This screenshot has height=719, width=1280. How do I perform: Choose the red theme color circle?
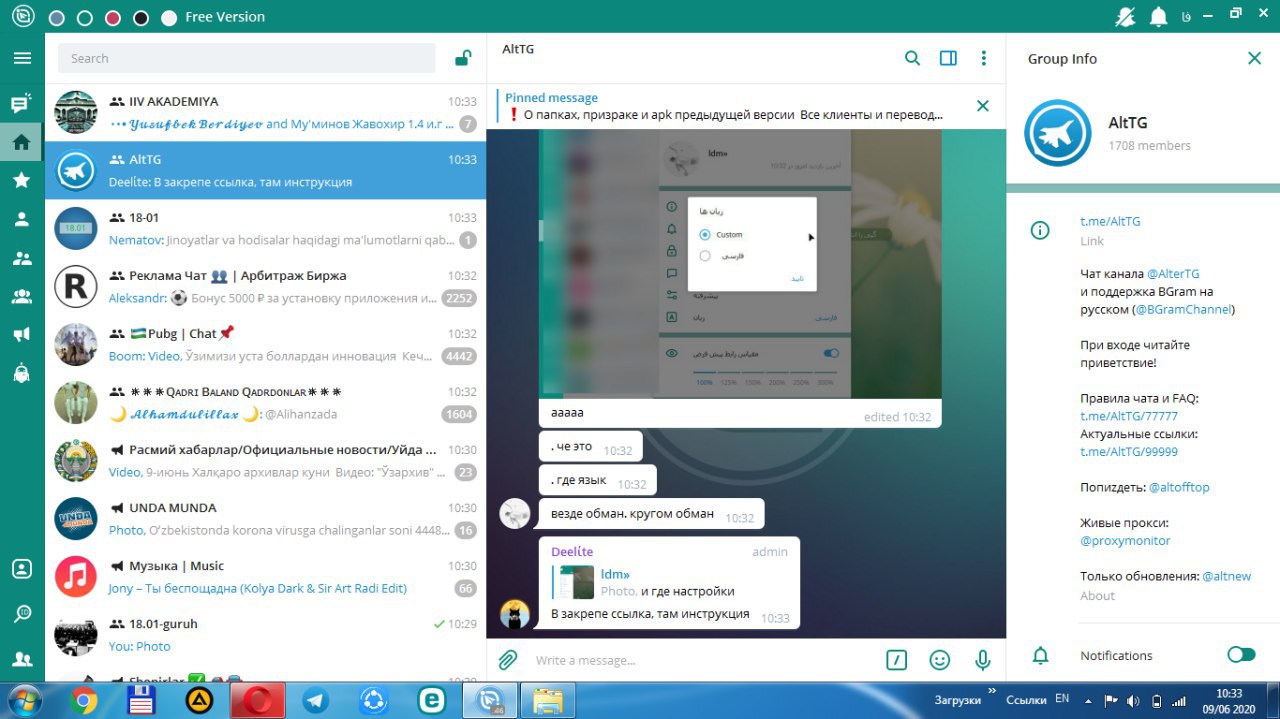point(113,17)
